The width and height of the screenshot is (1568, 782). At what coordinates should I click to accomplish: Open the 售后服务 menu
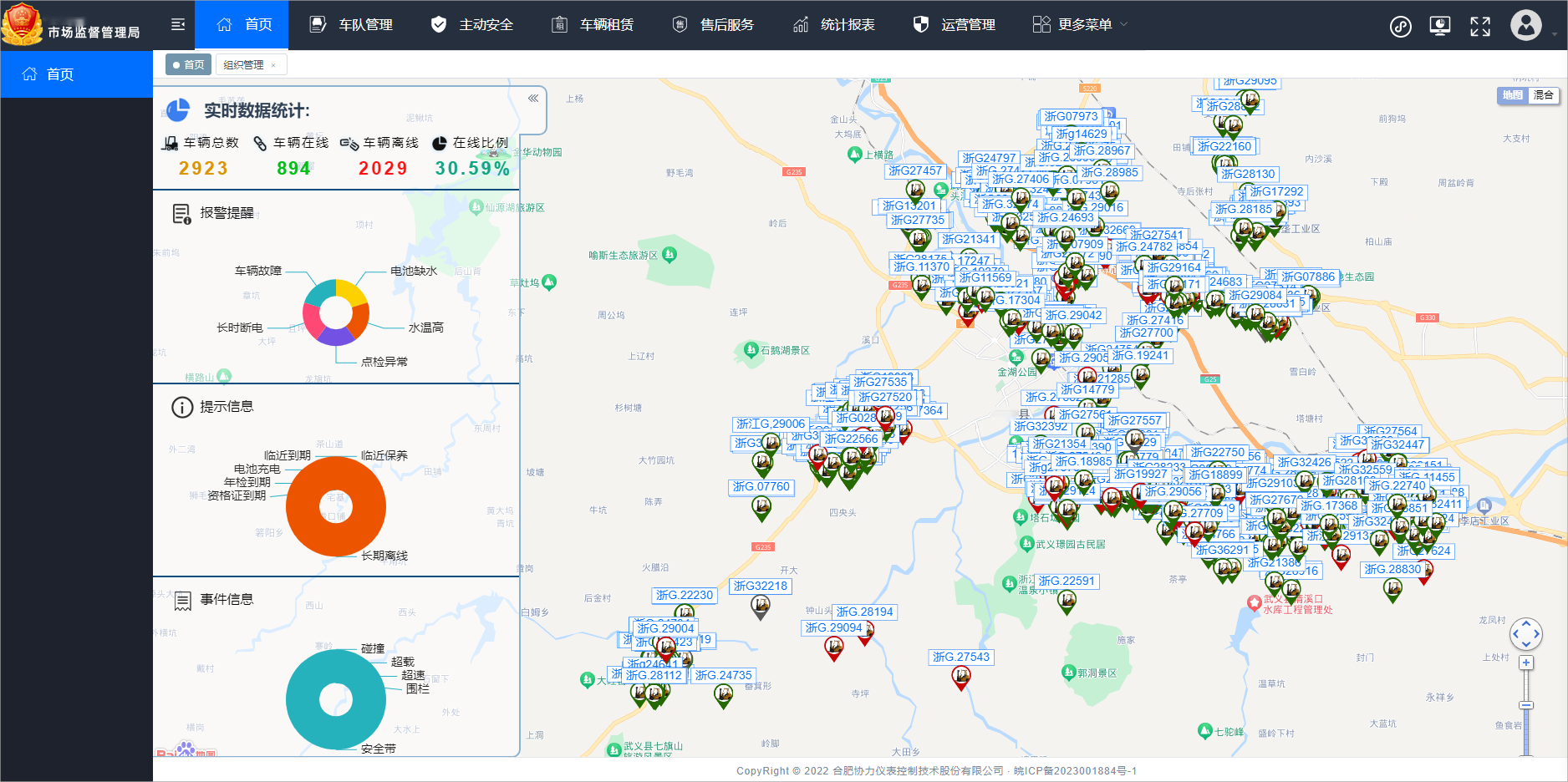[713, 25]
